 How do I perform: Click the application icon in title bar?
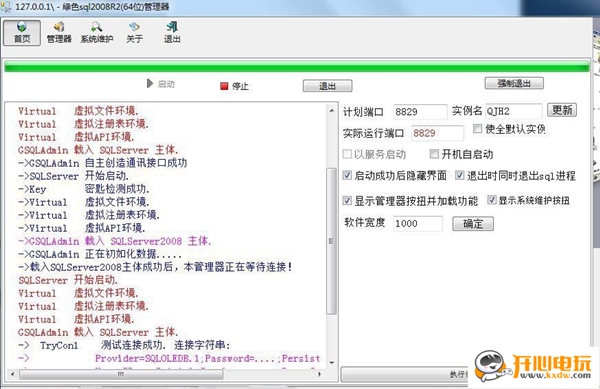pos(6,7)
